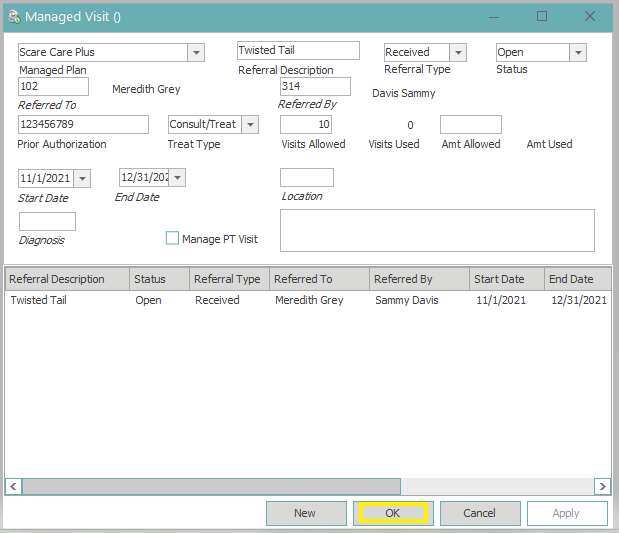This screenshot has width=619, height=533.
Task: Sort by Referral Description column header
Action: pyautogui.click(x=66, y=279)
